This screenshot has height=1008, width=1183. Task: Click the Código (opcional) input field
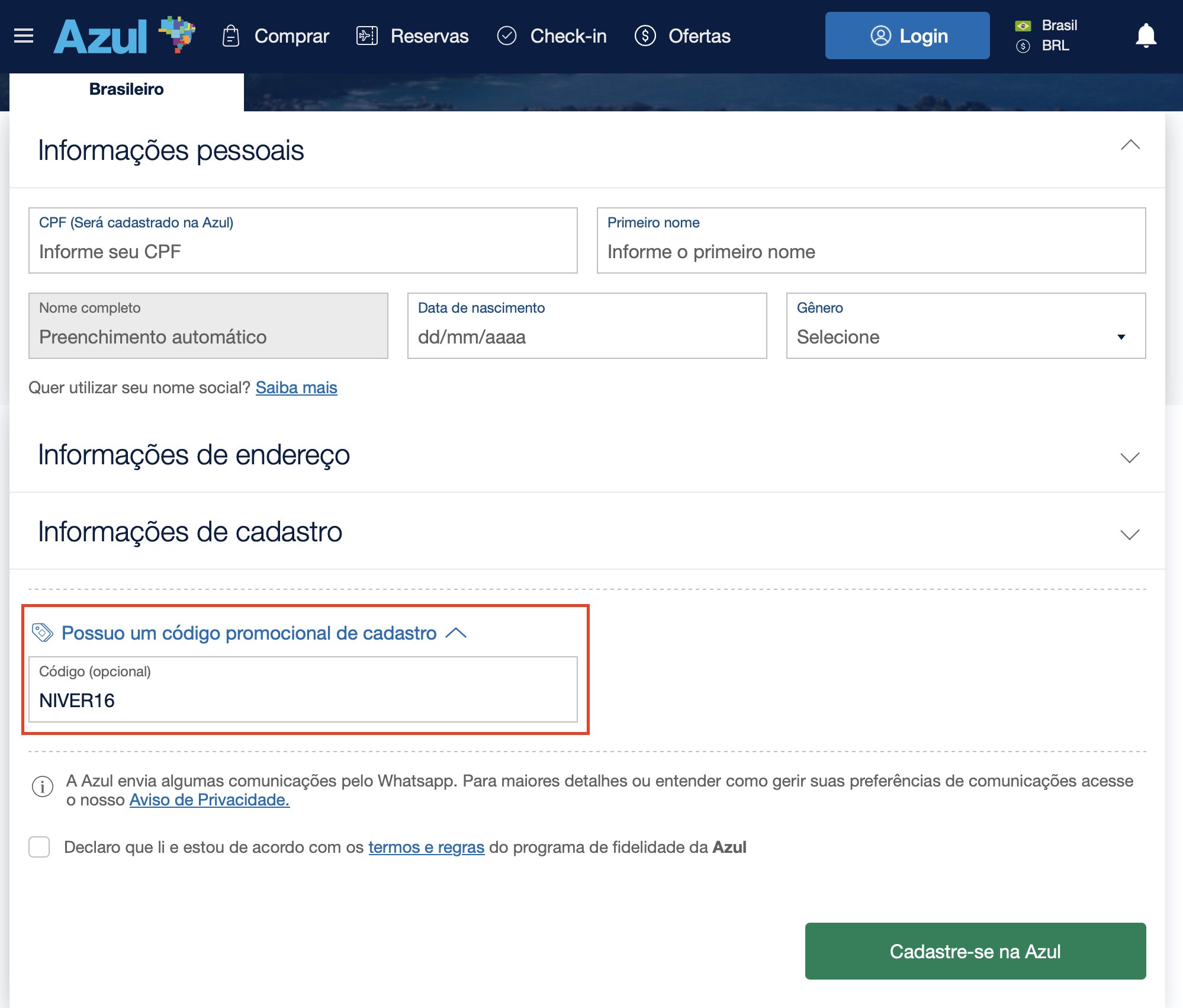(303, 689)
